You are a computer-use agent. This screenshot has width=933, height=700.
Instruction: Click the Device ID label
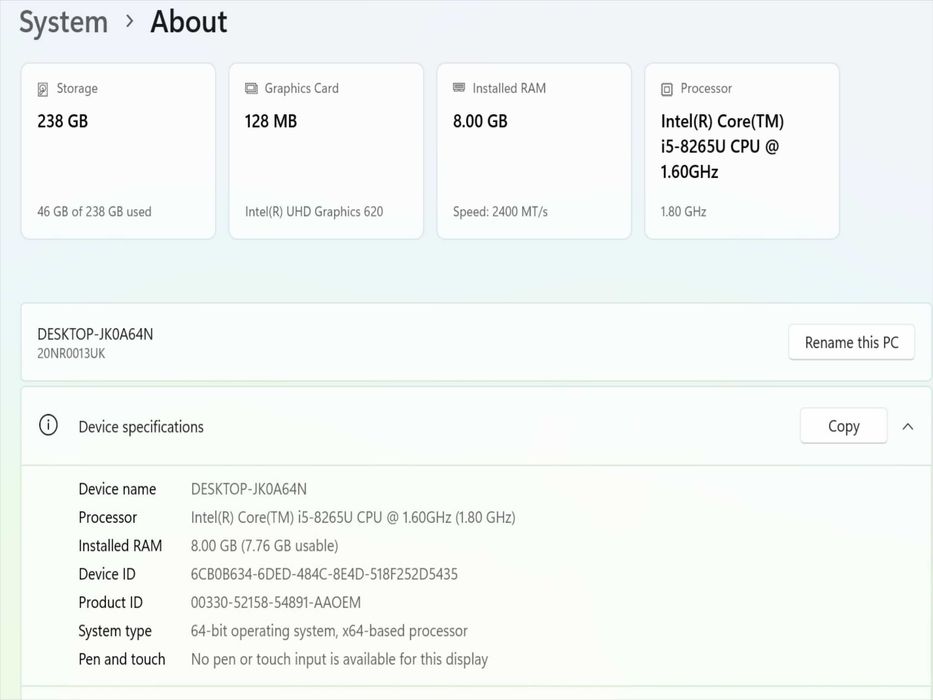pyautogui.click(x=107, y=574)
